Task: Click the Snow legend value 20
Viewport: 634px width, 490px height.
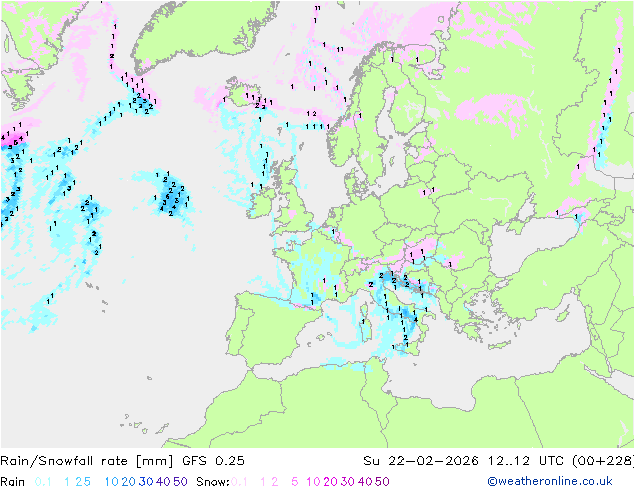Action: (x=330, y=482)
